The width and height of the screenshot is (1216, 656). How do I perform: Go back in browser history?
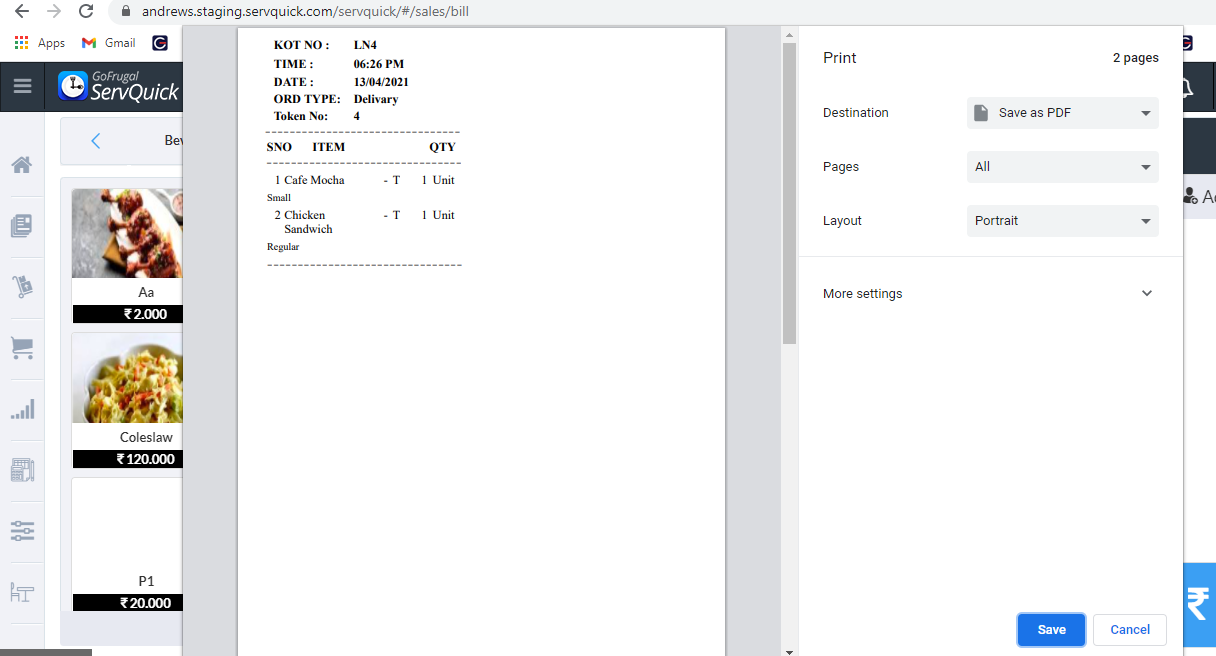[x=21, y=12]
